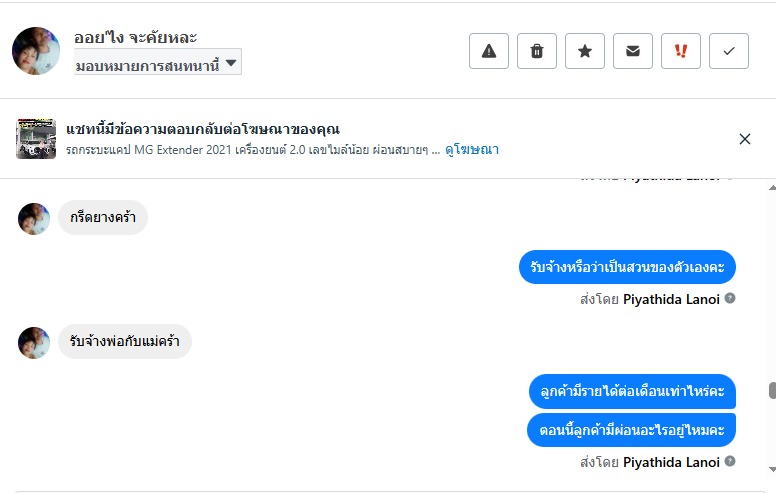Click customer avatar beside กรีดยางคร้า message
Screen dimensions: 776x493
(34, 218)
